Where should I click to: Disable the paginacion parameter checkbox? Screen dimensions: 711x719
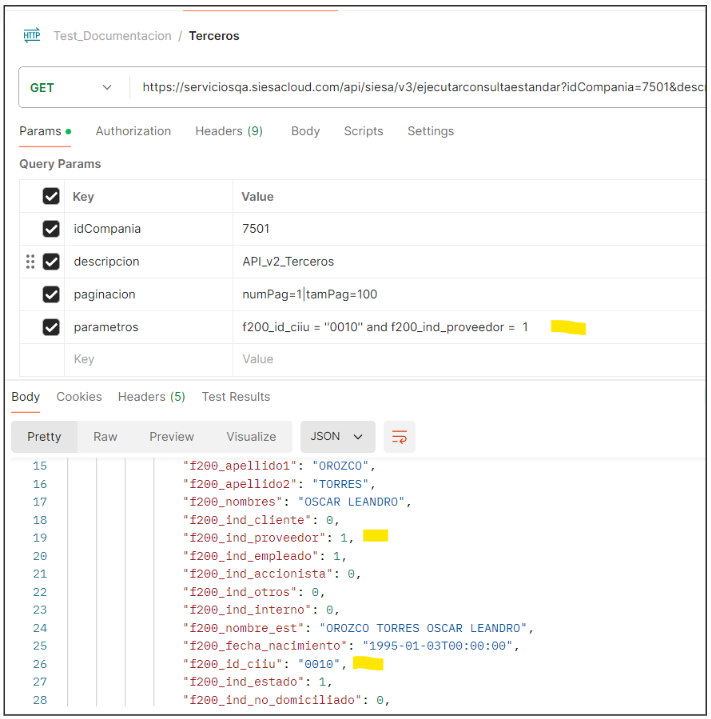point(51,295)
